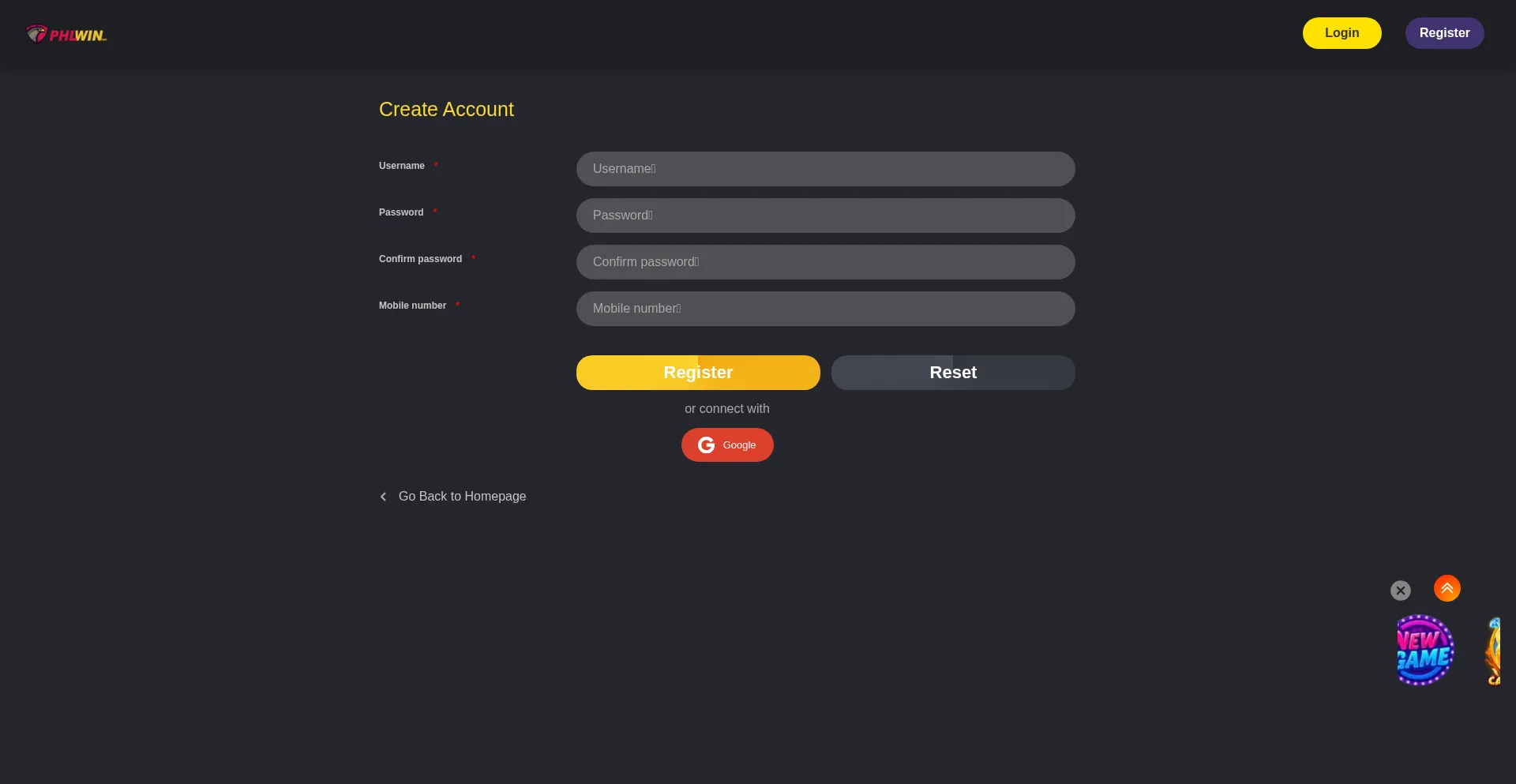Focus the Username input field

(x=825, y=169)
